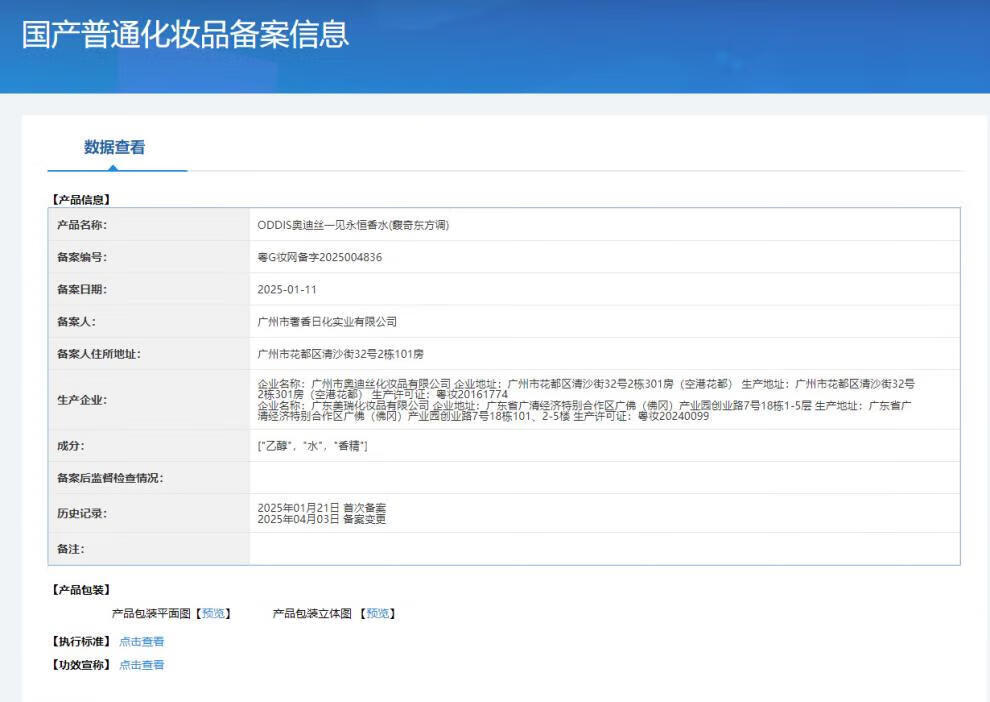Click the product name ODDIS奥迪丝一见永恒香水 value
The width and height of the screenshot is (990, 702).
pos(353,225)
